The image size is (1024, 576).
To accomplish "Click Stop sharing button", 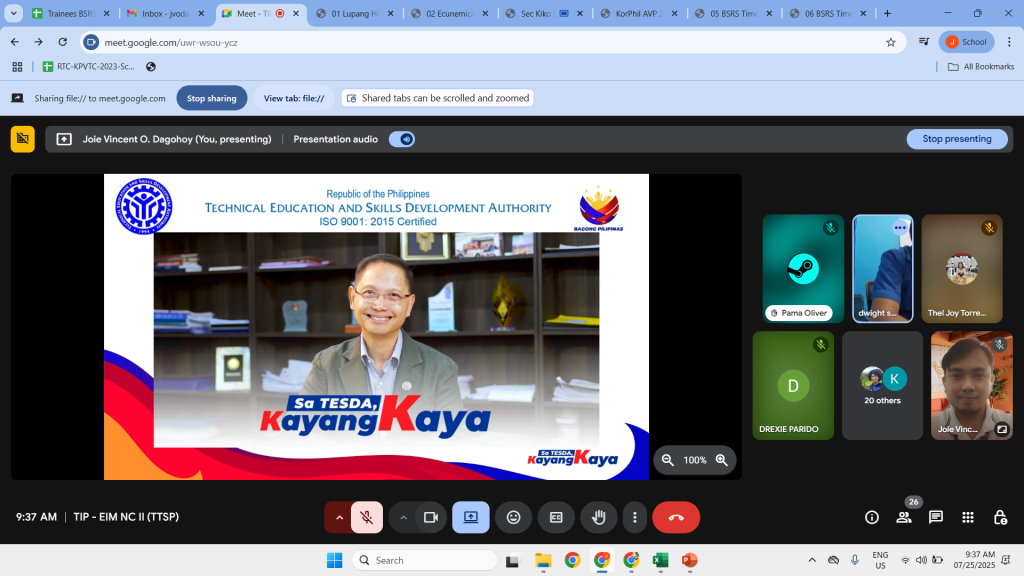I will 212,98.
